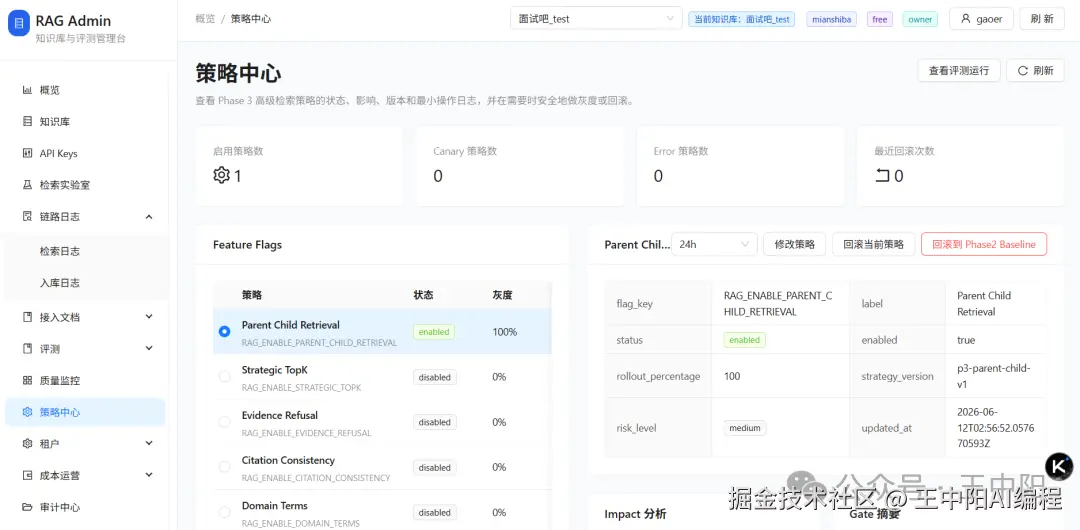Click the 100% rollout value for Parent Child
Image resolution: width=1080 pixels, height=530 pixels.
point(504,332)
